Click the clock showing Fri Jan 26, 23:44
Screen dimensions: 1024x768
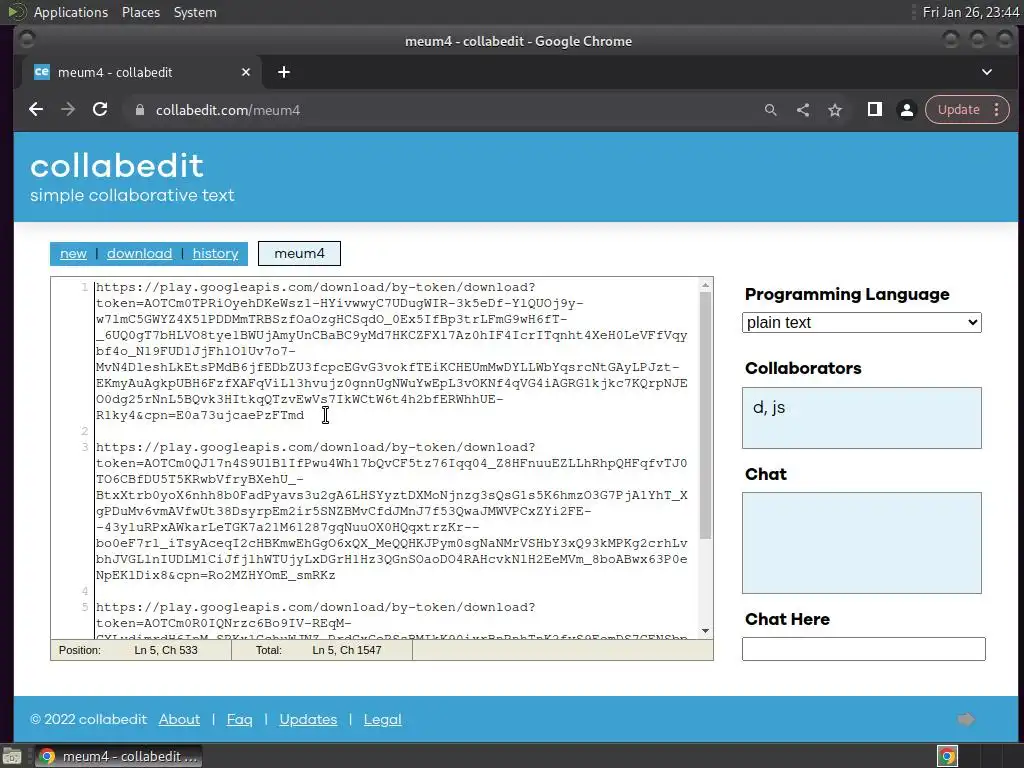[x=970, y=12]
